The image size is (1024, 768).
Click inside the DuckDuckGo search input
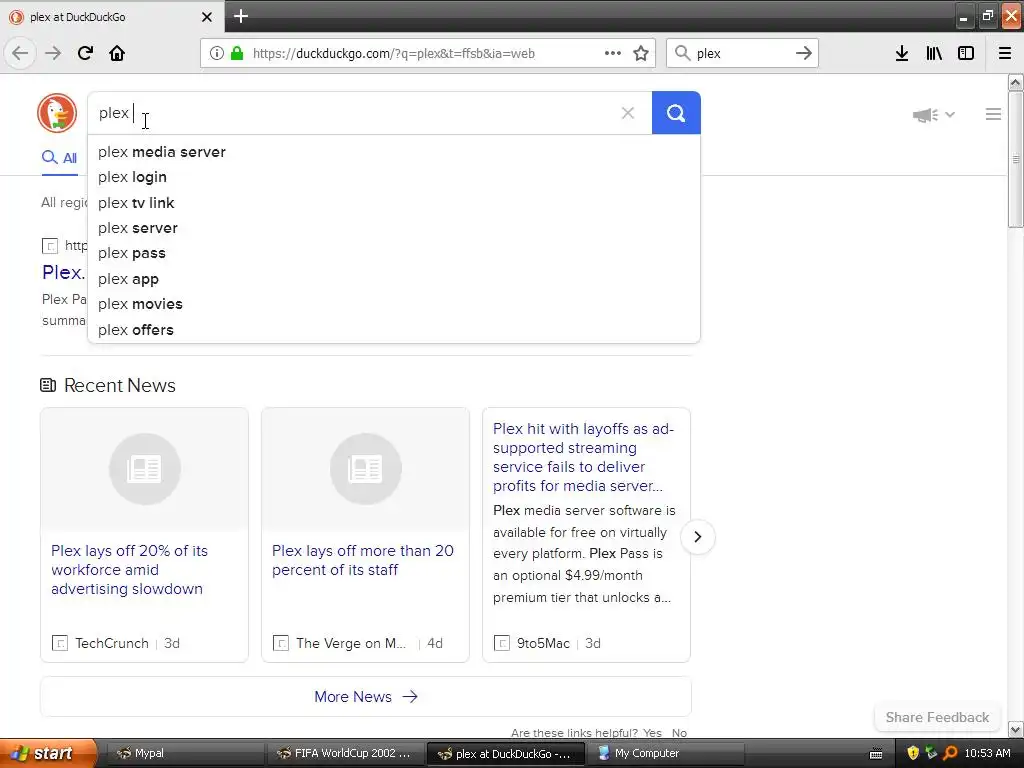click(x=353, y=113)
